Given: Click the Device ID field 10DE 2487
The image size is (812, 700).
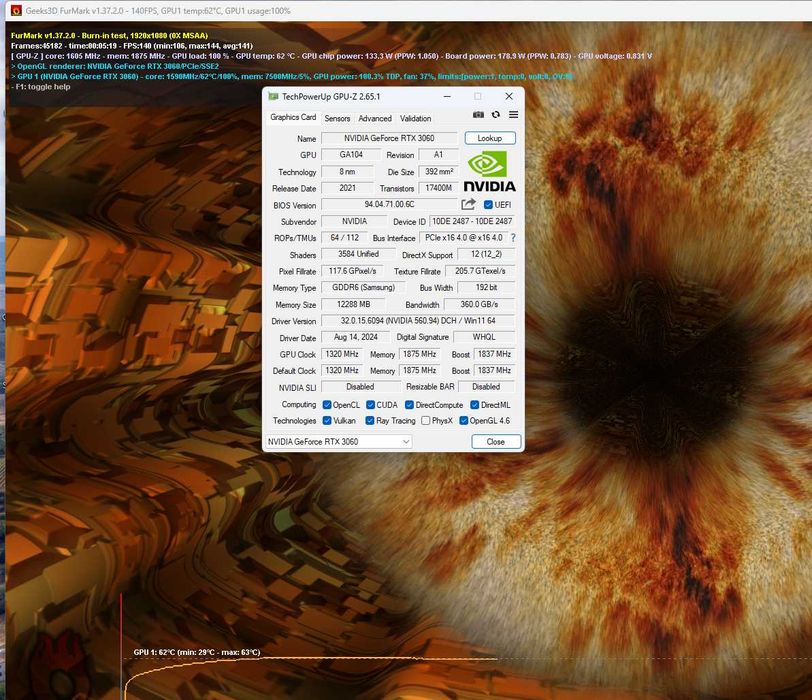Looking at the screenshot, I should coord(472,222).
